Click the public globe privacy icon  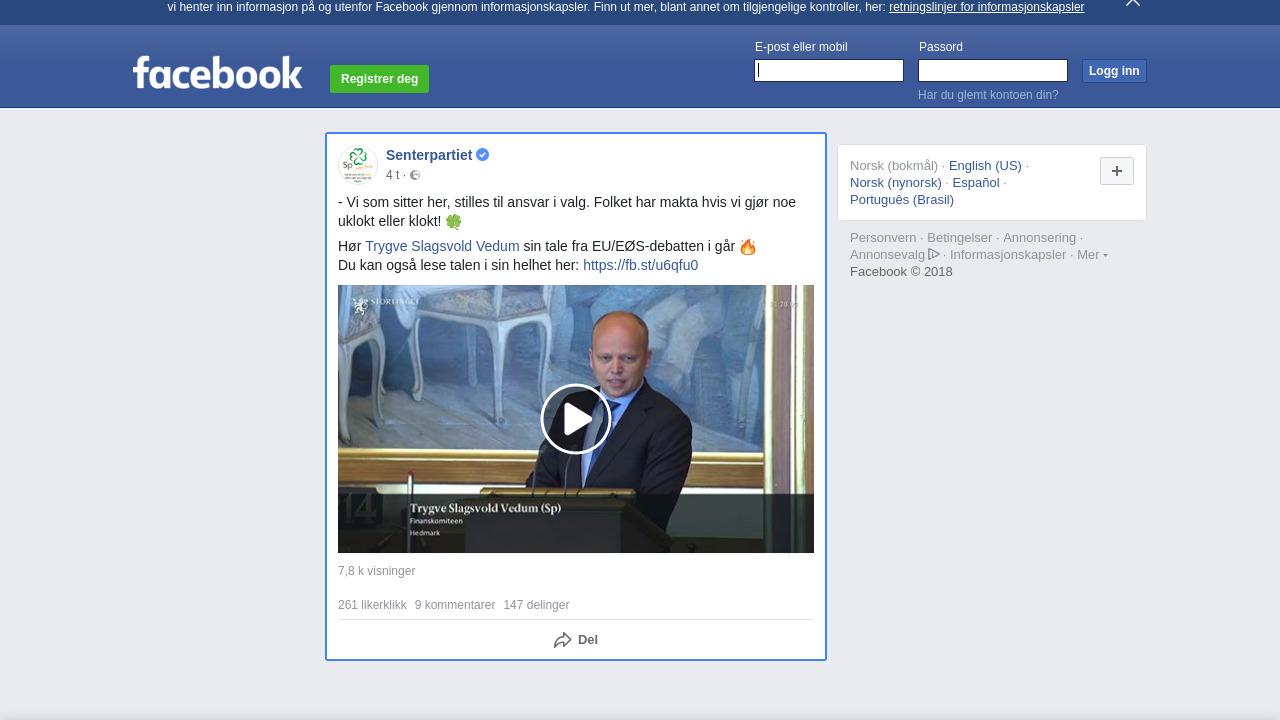click(x=415, y=175)
